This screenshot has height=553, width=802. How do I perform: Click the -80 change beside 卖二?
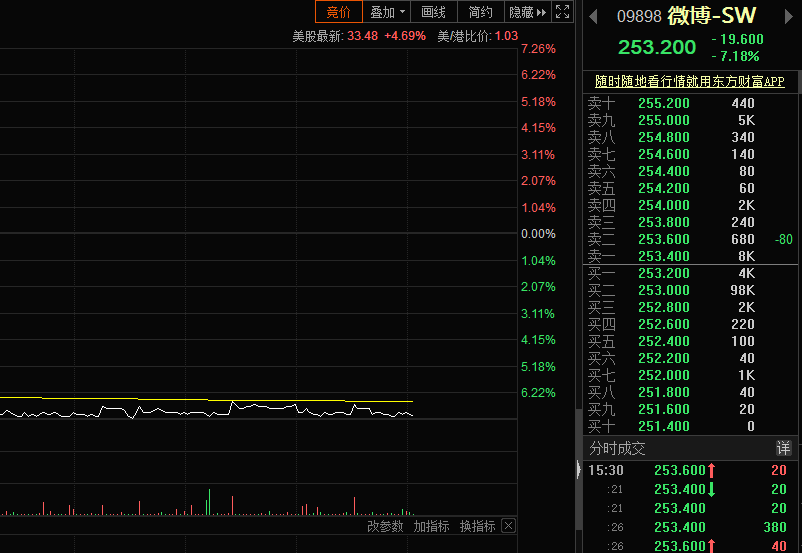pyautogui.click(x=784, y=239)
